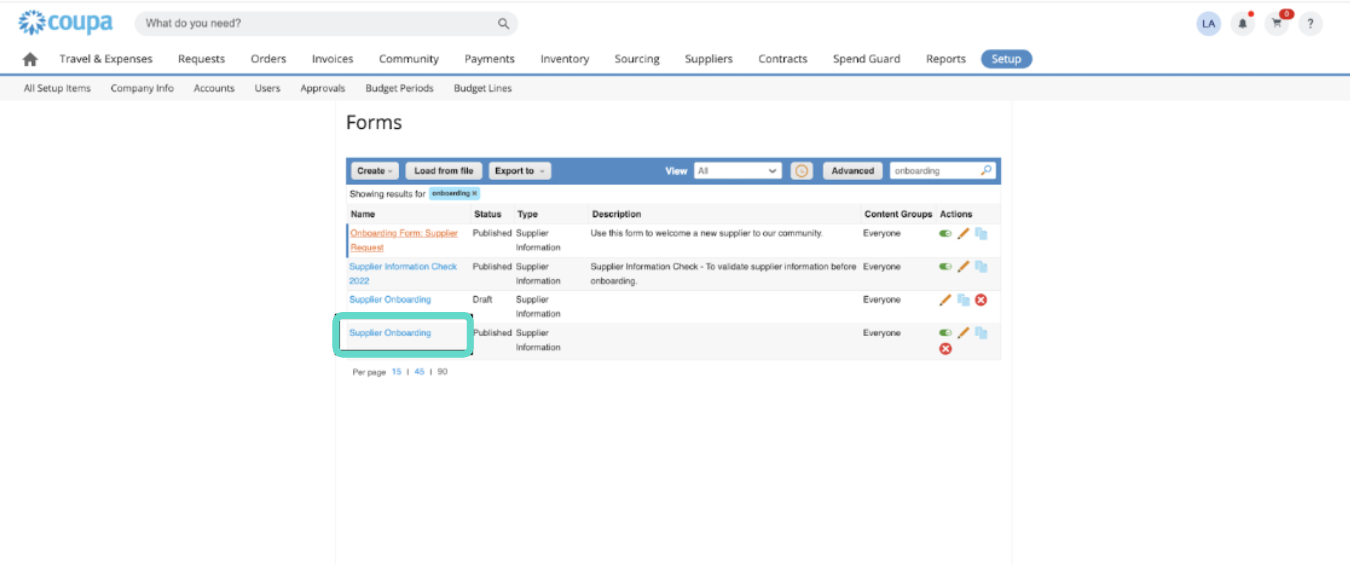Viewport: 1350px width, 564px height.
Task: Click the What do you need search field
Action: coord(326,23)
